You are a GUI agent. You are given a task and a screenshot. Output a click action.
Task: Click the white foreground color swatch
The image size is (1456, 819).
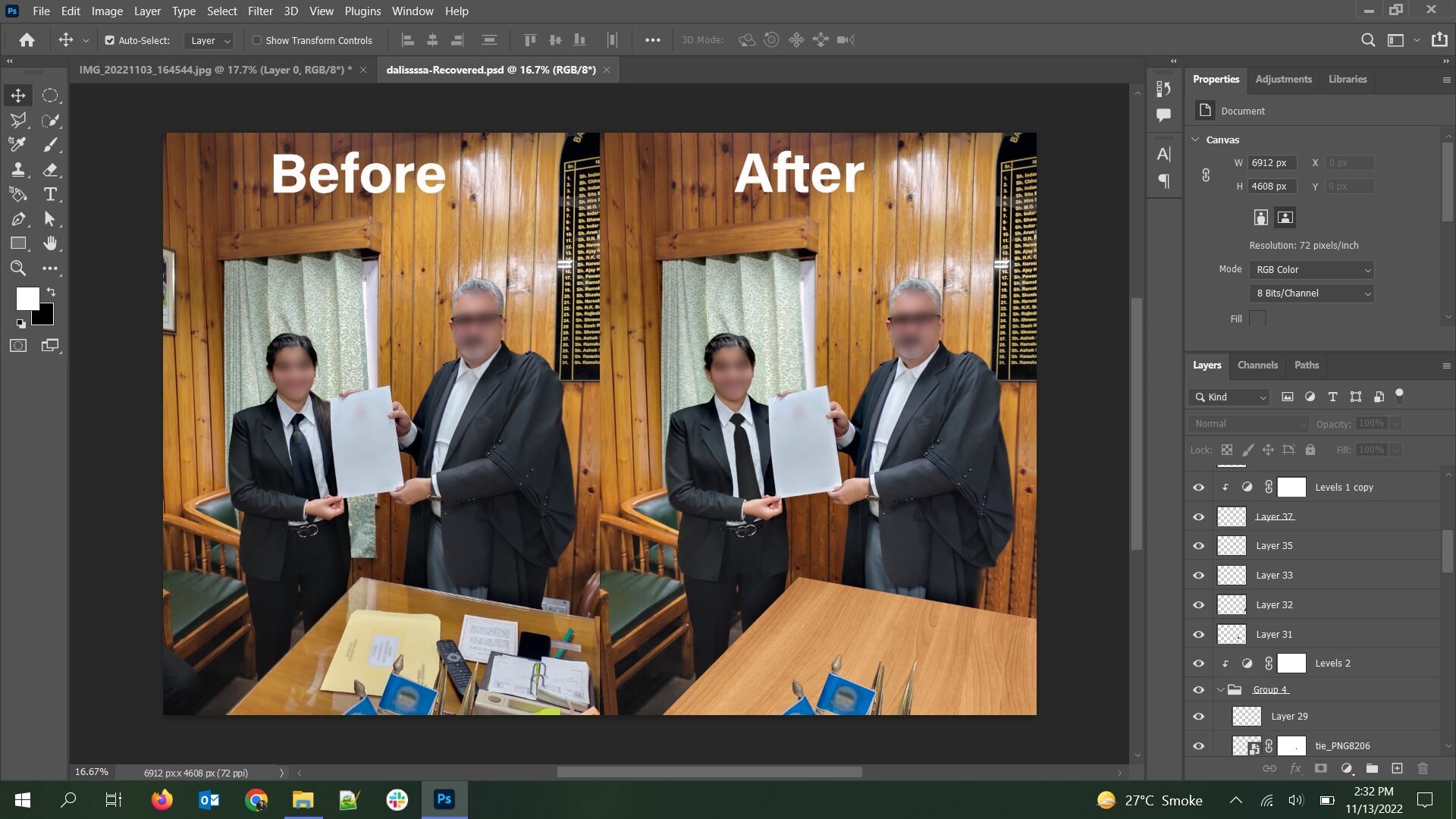27,298
